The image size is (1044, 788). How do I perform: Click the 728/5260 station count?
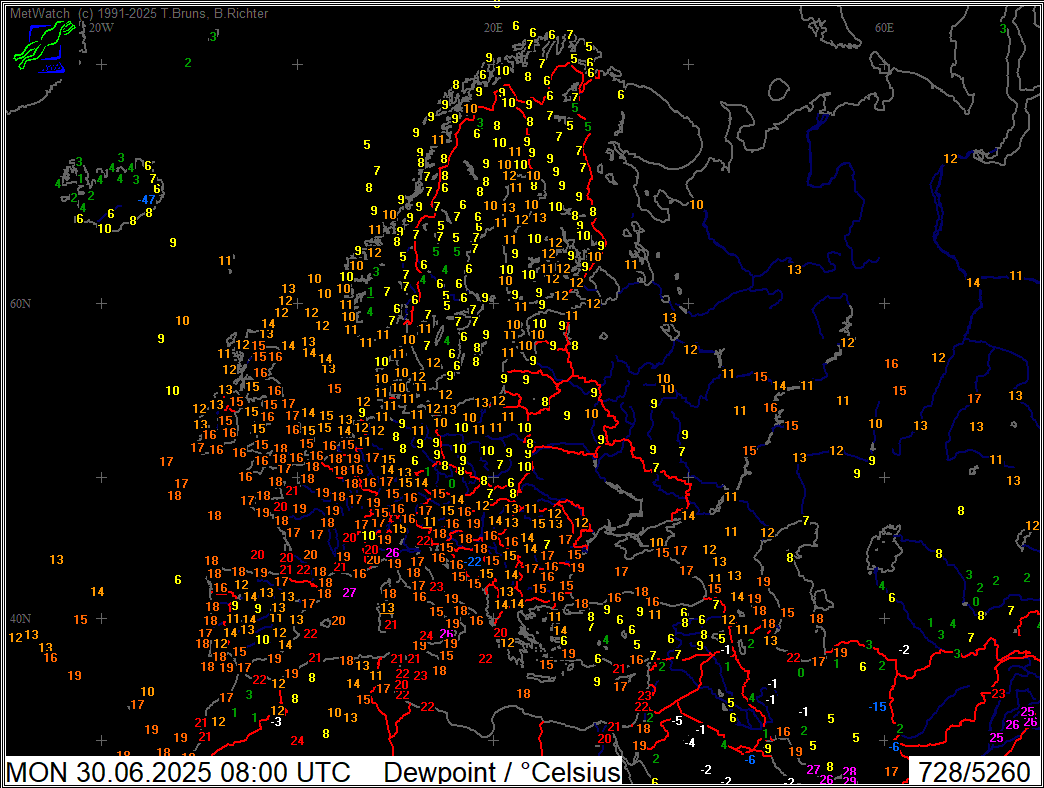(974, 772)
